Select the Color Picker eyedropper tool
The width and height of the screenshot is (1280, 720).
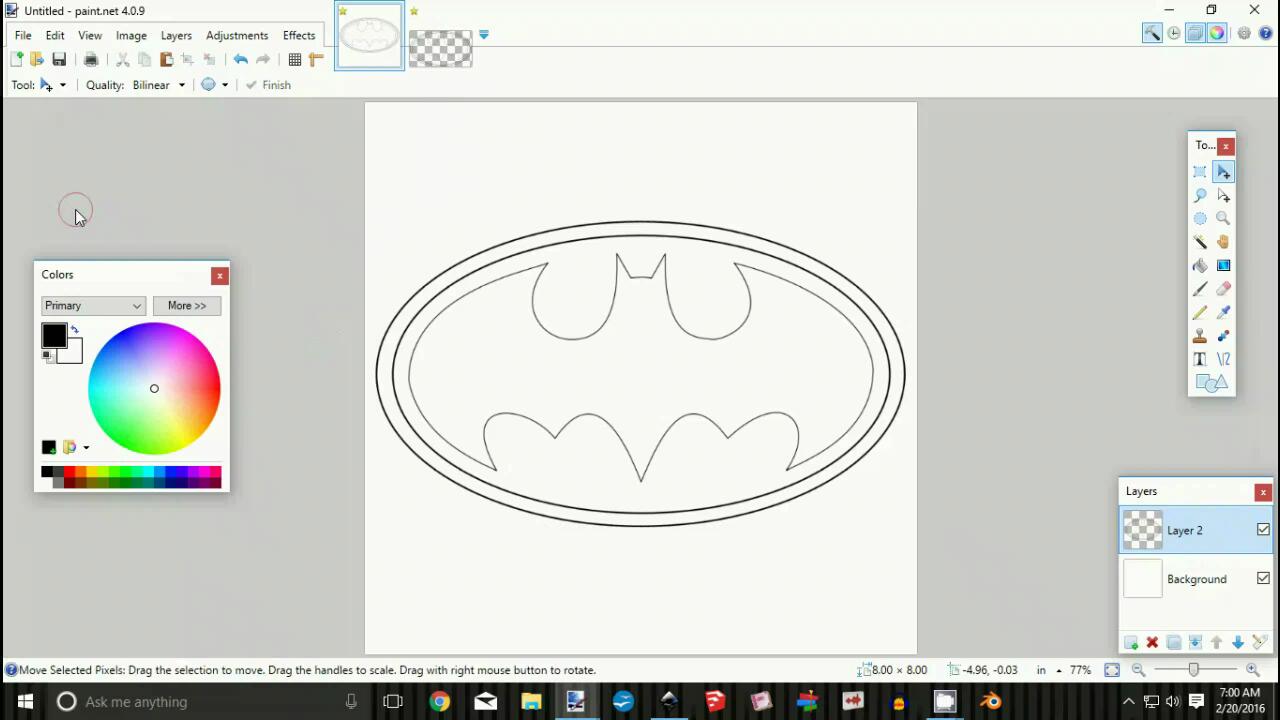(x=1224, y=313)
